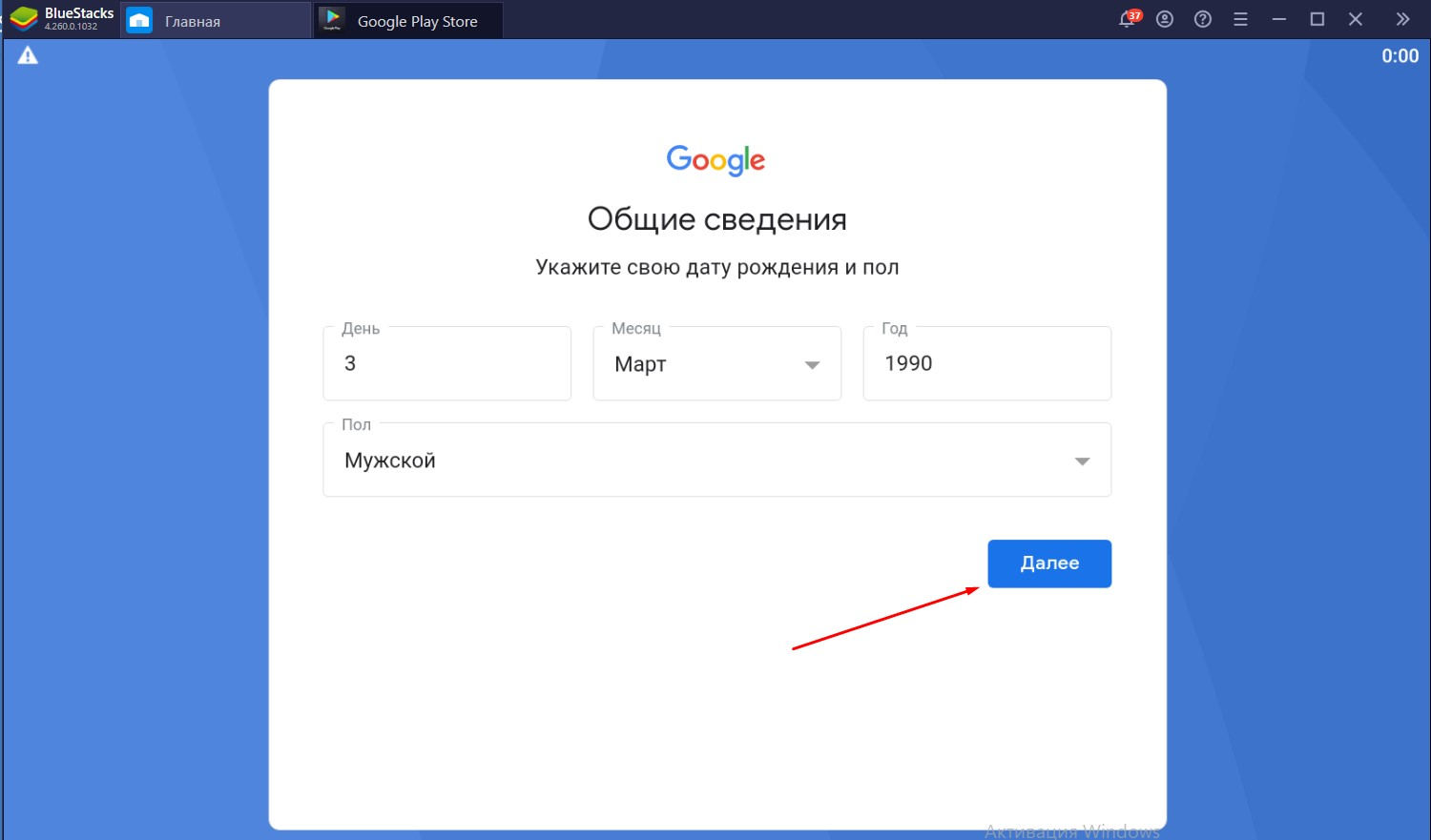Click the День day input field
Screen dimensions: 1431x840
coord(447,363)
